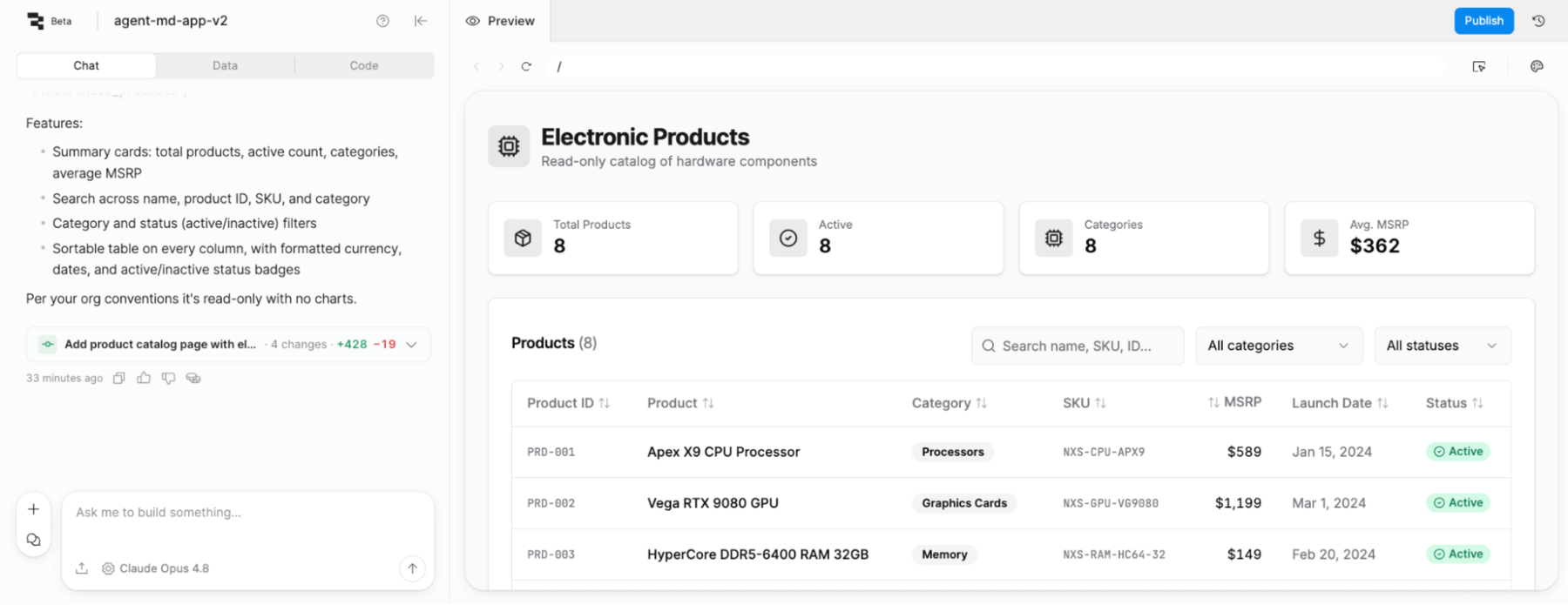The width and height of the screenshot is (1568, 605).
Task: Open the Add product catalog page changes card
Action: pos(228,345)
